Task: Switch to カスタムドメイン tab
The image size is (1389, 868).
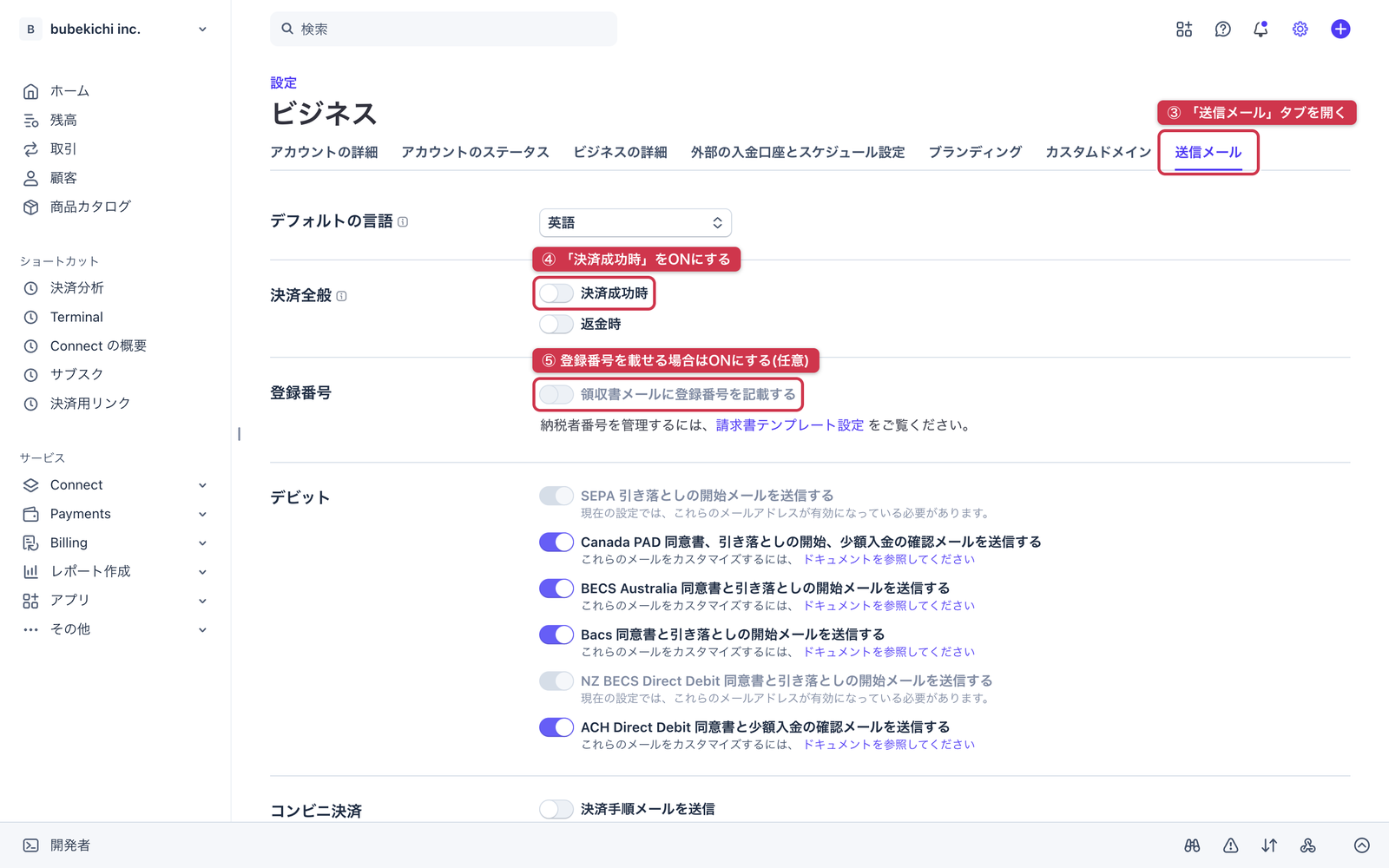Action: point(1098,152)
